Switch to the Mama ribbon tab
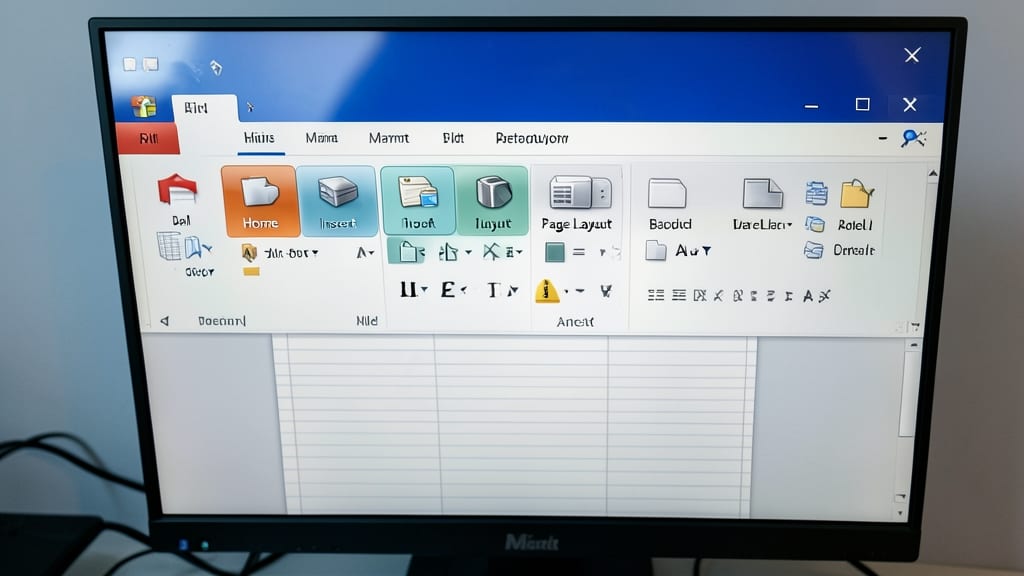 pyautogui.click(x=321, y=138)
